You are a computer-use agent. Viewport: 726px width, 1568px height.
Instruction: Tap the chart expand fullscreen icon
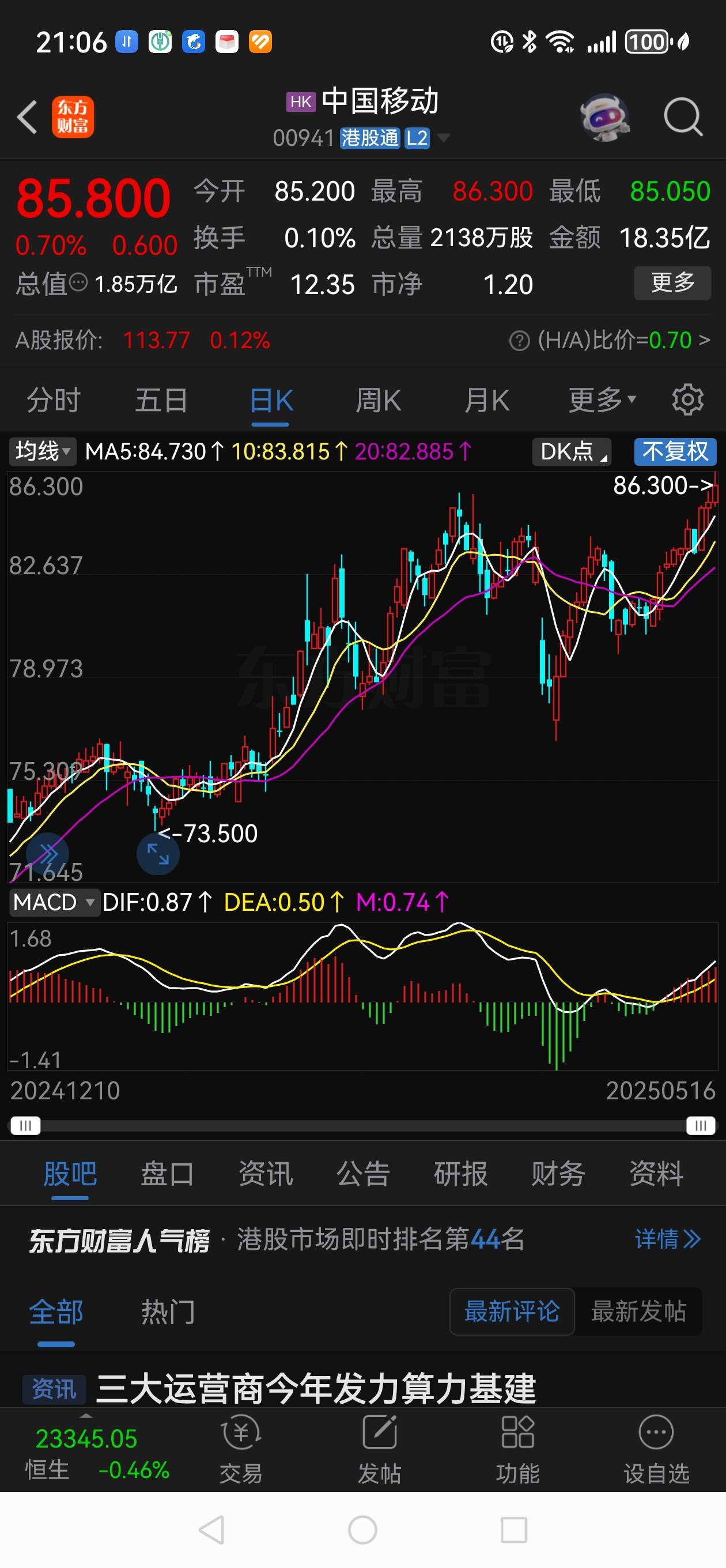(158, 854)
